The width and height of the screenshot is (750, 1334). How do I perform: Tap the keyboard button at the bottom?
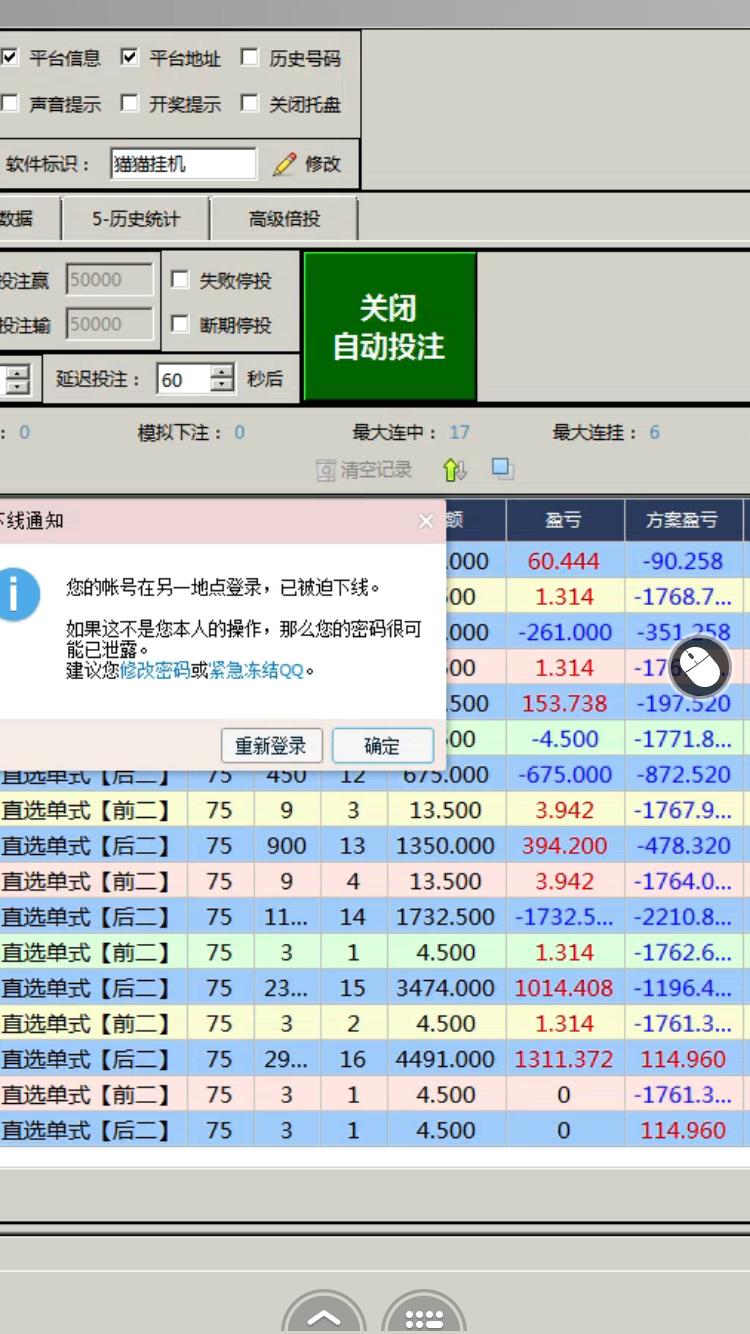[424, 1313]
